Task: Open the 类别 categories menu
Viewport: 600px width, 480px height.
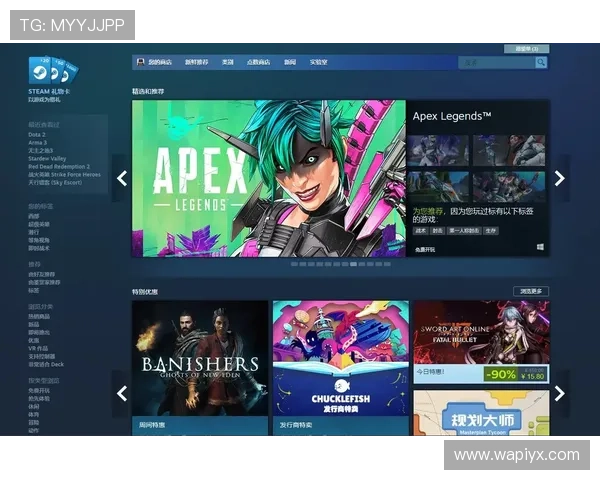Action: (x=228, y=62)
